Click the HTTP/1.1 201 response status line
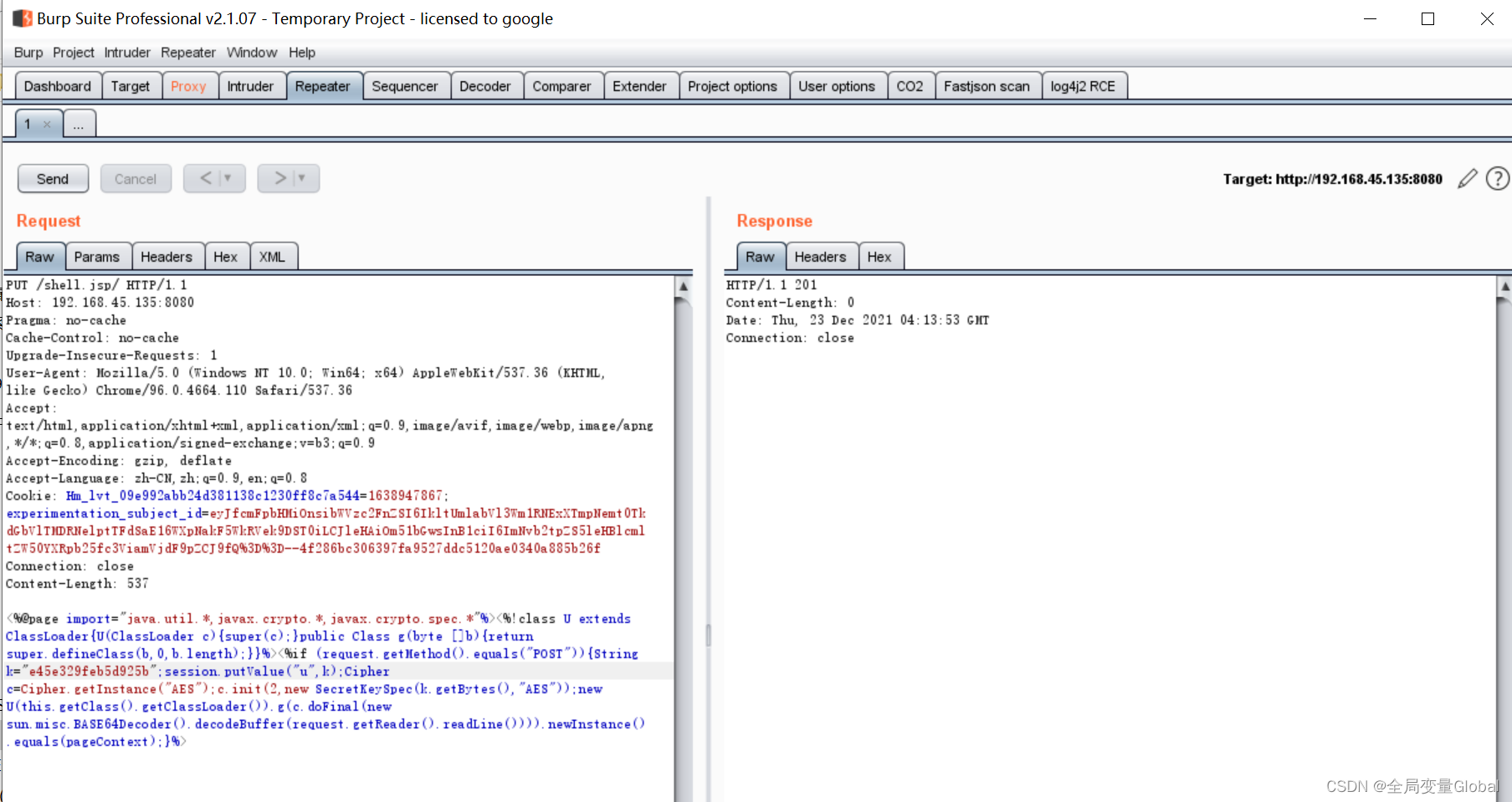This screenshot has width=1512, height=802. tap(771, 284)
